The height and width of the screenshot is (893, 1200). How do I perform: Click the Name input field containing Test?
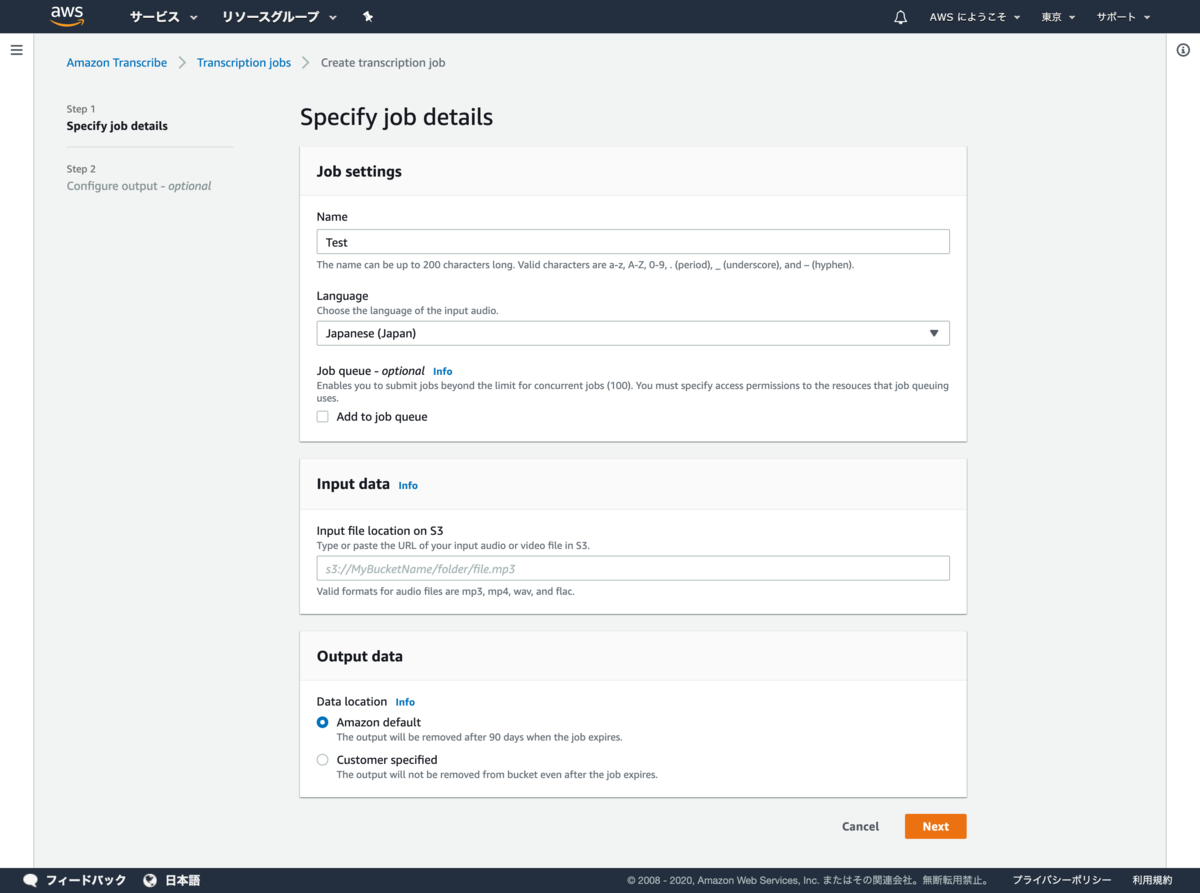point(633,242)
